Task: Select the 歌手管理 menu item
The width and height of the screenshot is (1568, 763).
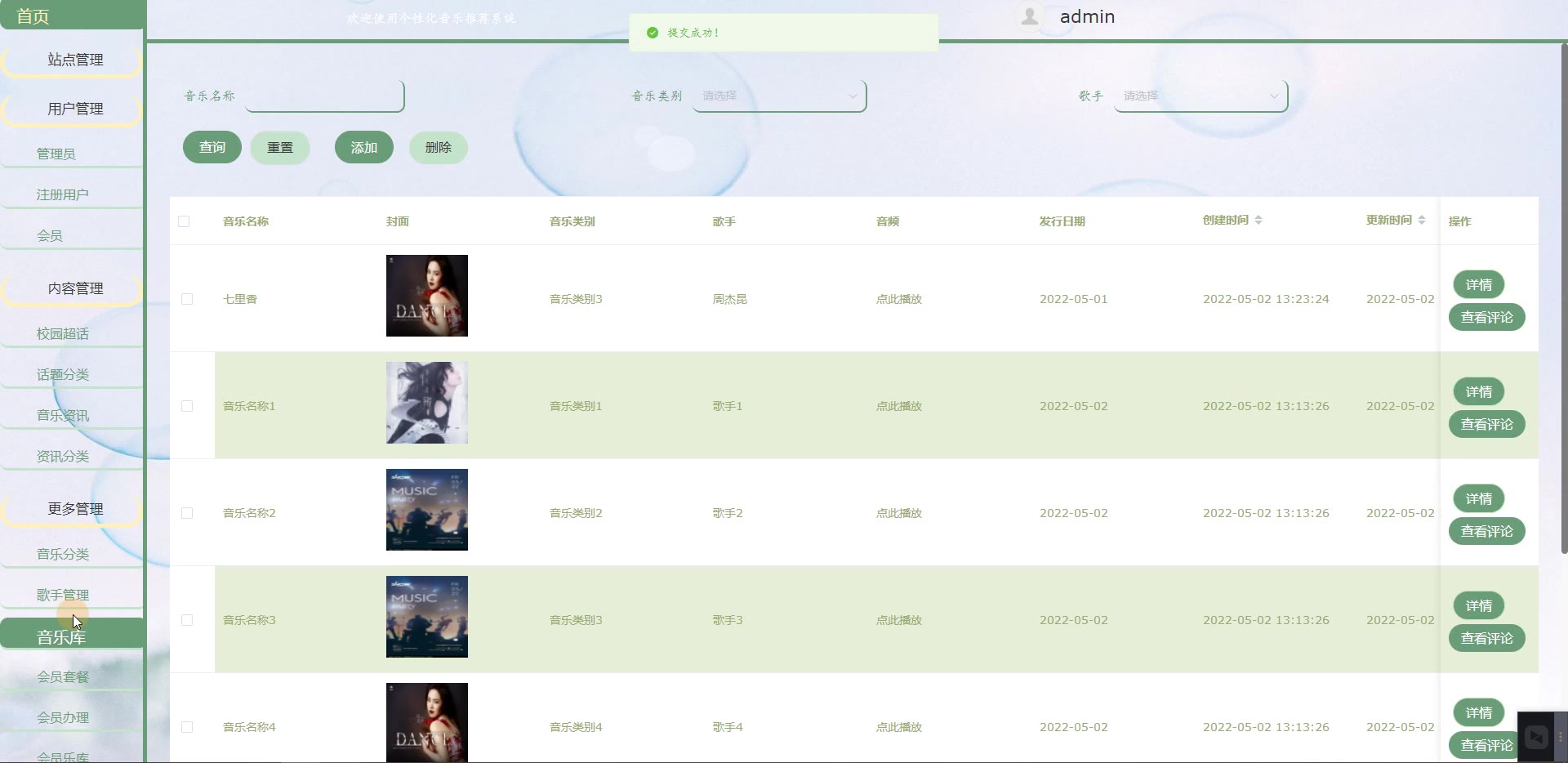Action: (x=73, y=595)
